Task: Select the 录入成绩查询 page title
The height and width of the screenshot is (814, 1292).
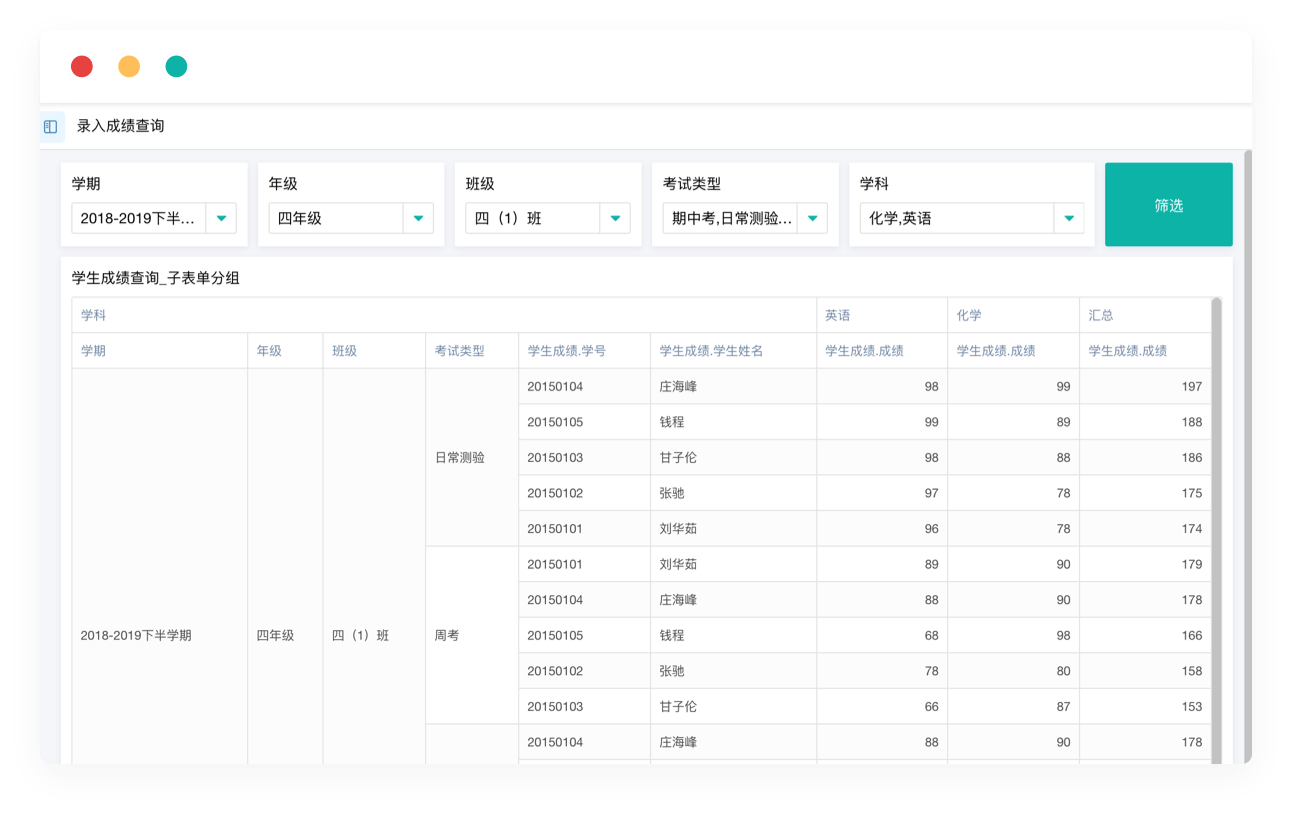Action: click(120, 126)
